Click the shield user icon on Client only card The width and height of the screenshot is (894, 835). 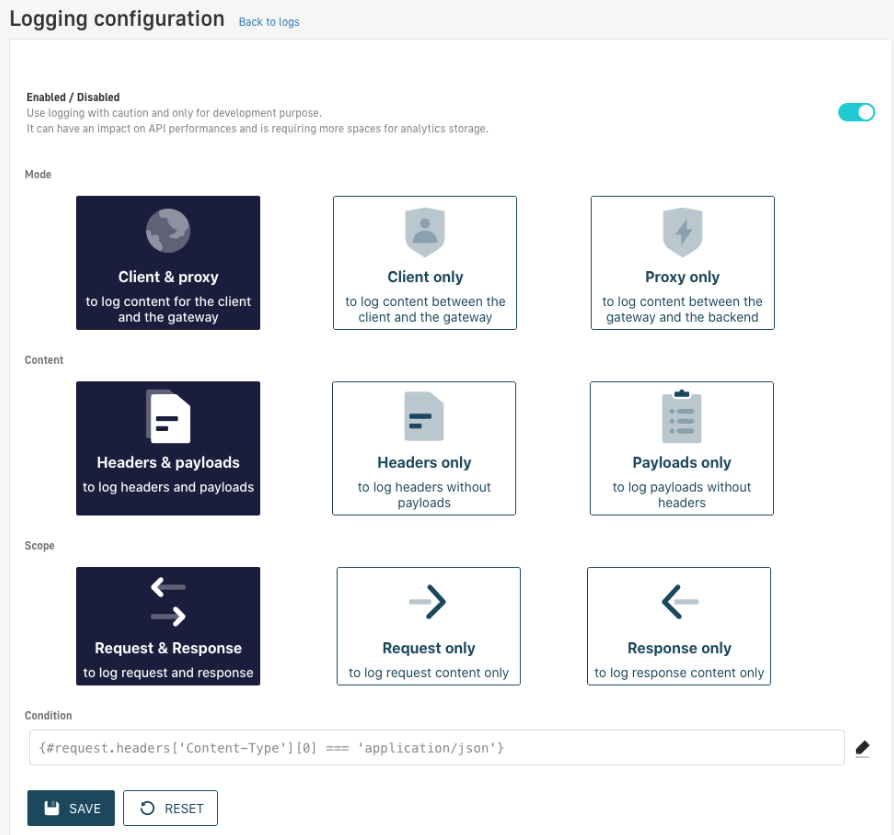(424, 231)
